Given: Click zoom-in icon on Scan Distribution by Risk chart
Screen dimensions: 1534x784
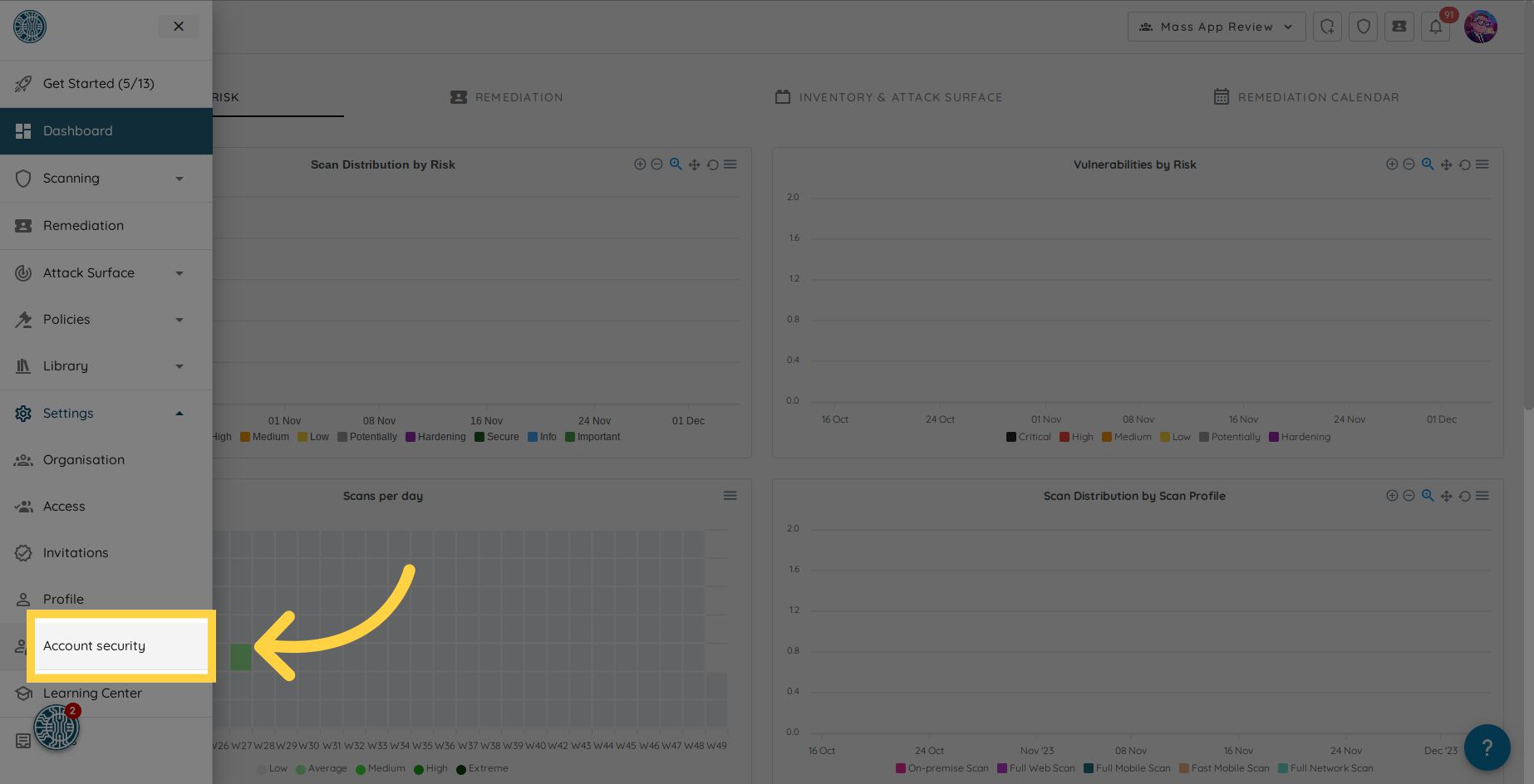Looking at the screenshot, I should (x=640, y=164).
